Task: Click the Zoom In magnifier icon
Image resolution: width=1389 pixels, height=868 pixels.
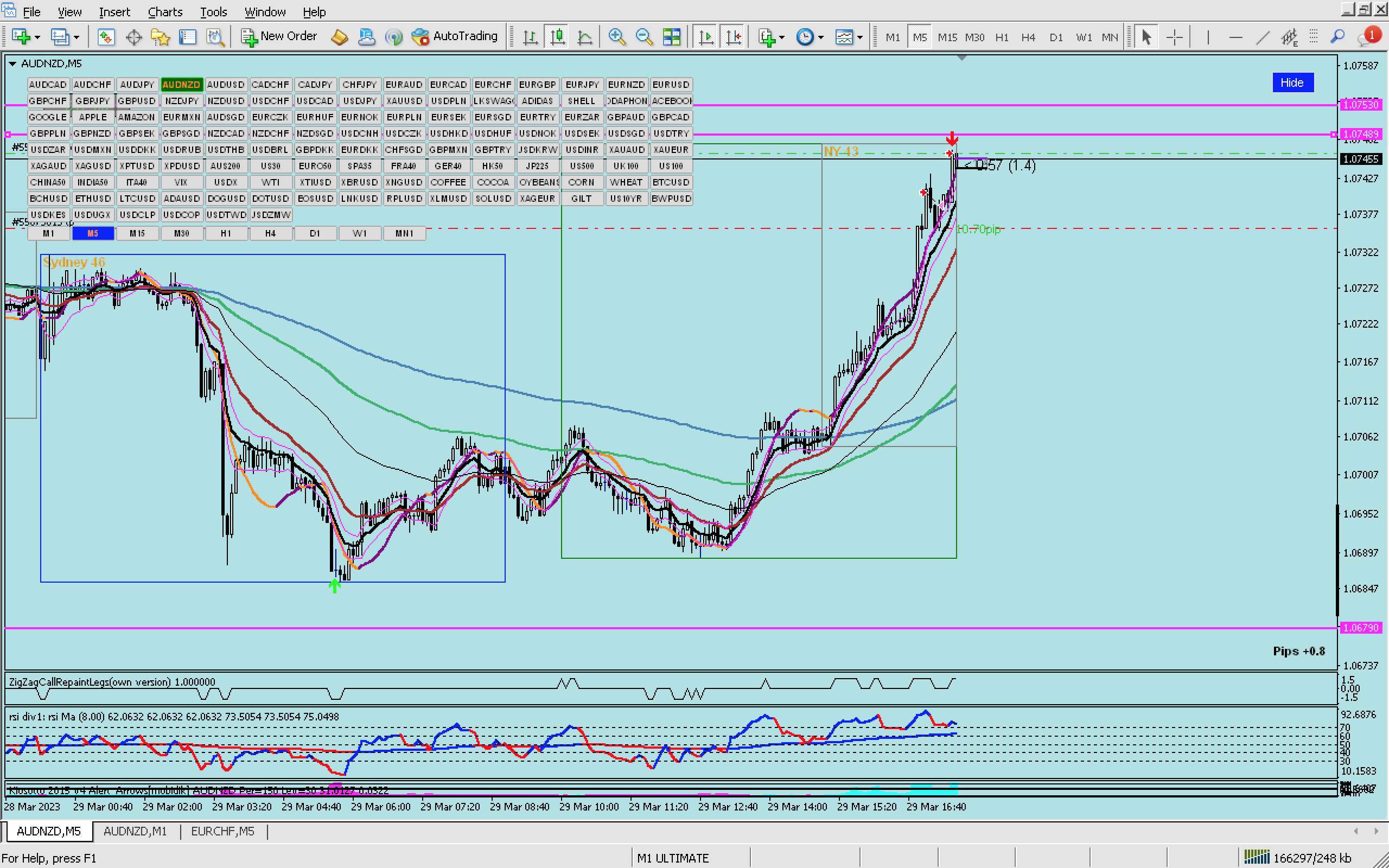Action: (x=616, y=37)
